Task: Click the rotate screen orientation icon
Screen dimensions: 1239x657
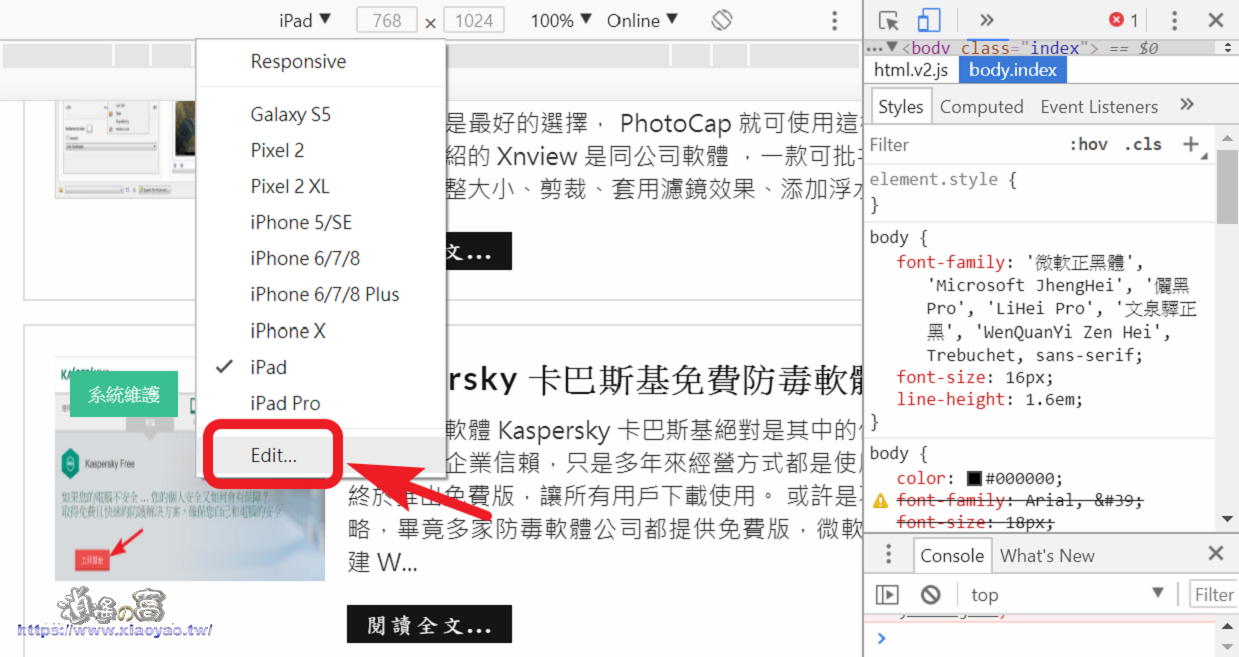Action: point(722,20)
